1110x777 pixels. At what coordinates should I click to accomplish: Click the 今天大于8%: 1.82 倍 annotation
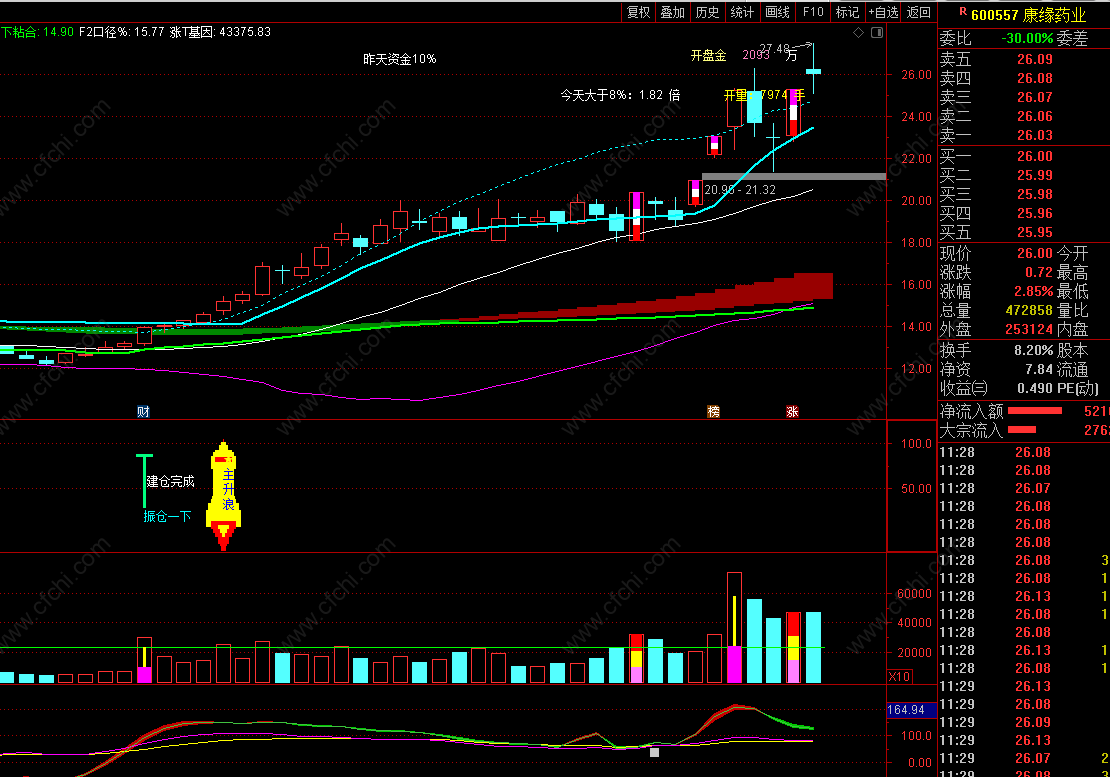pyautogui.click(x=620, y=95)
